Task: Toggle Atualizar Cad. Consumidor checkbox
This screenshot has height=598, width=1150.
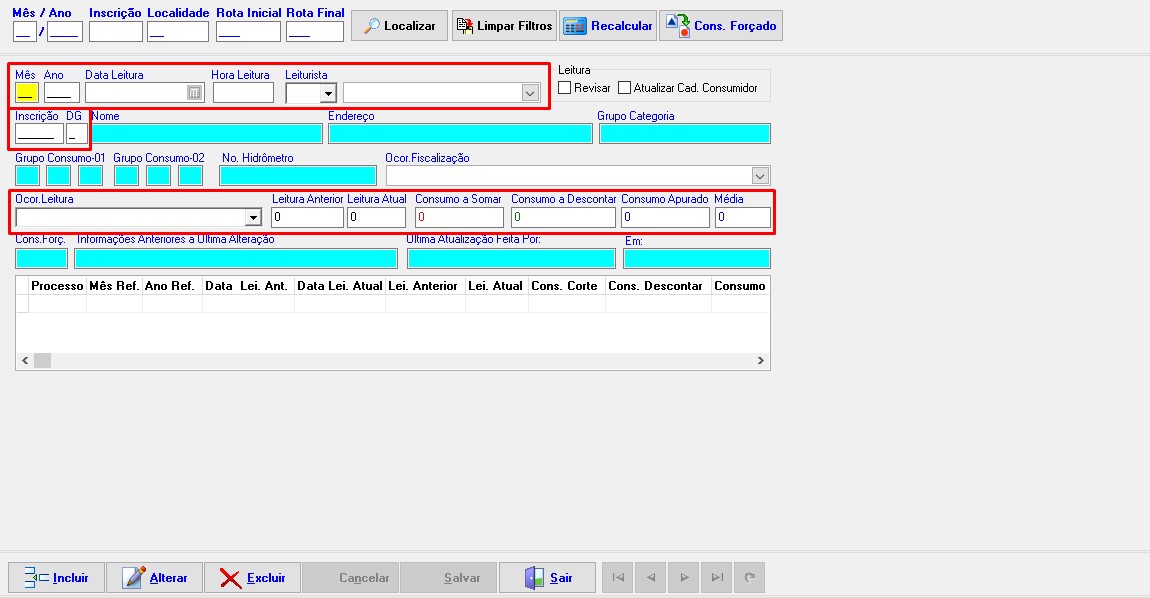Action: pos(625,88)
